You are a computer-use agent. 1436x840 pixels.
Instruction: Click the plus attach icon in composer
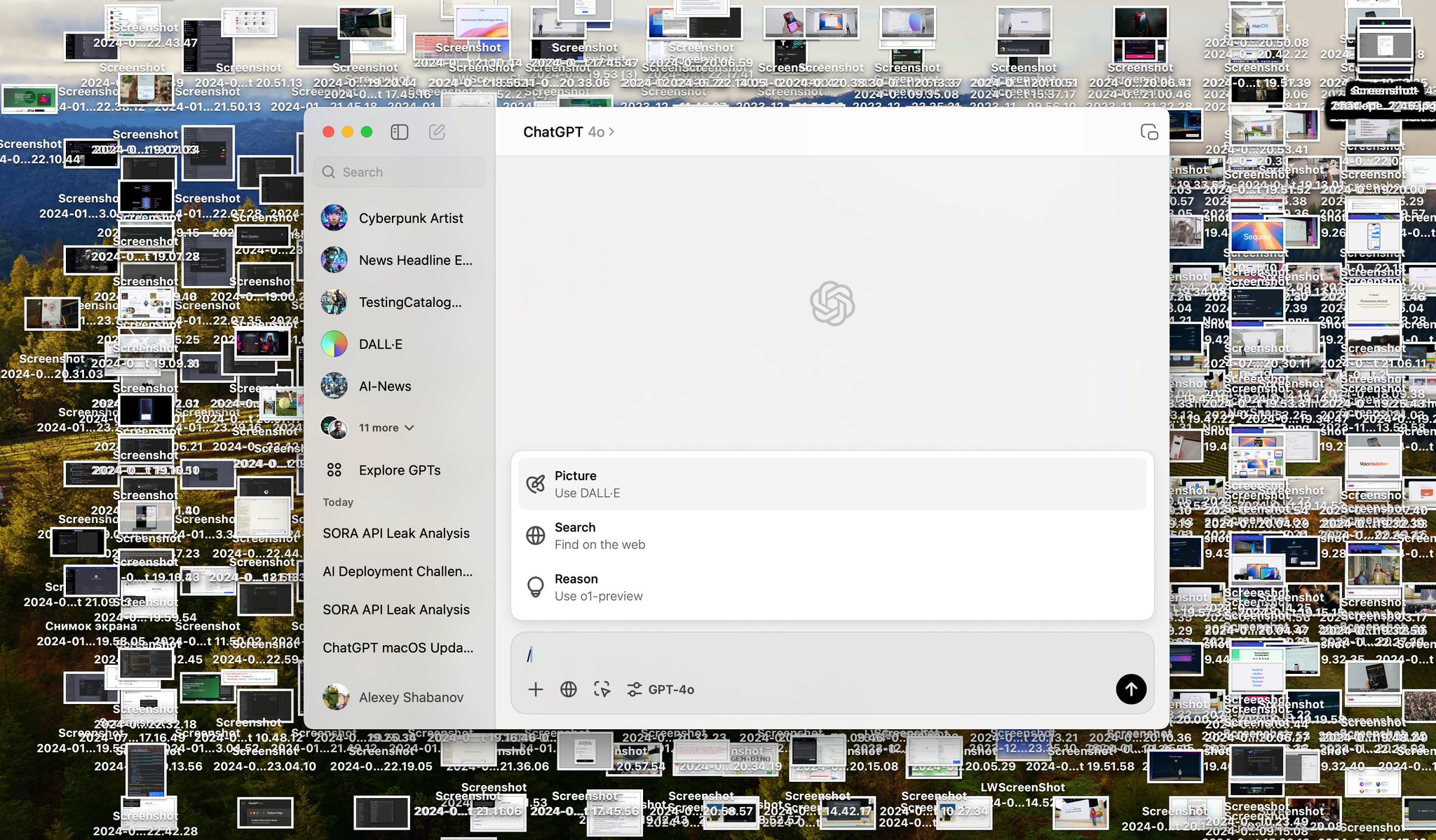tap(536, 689)
